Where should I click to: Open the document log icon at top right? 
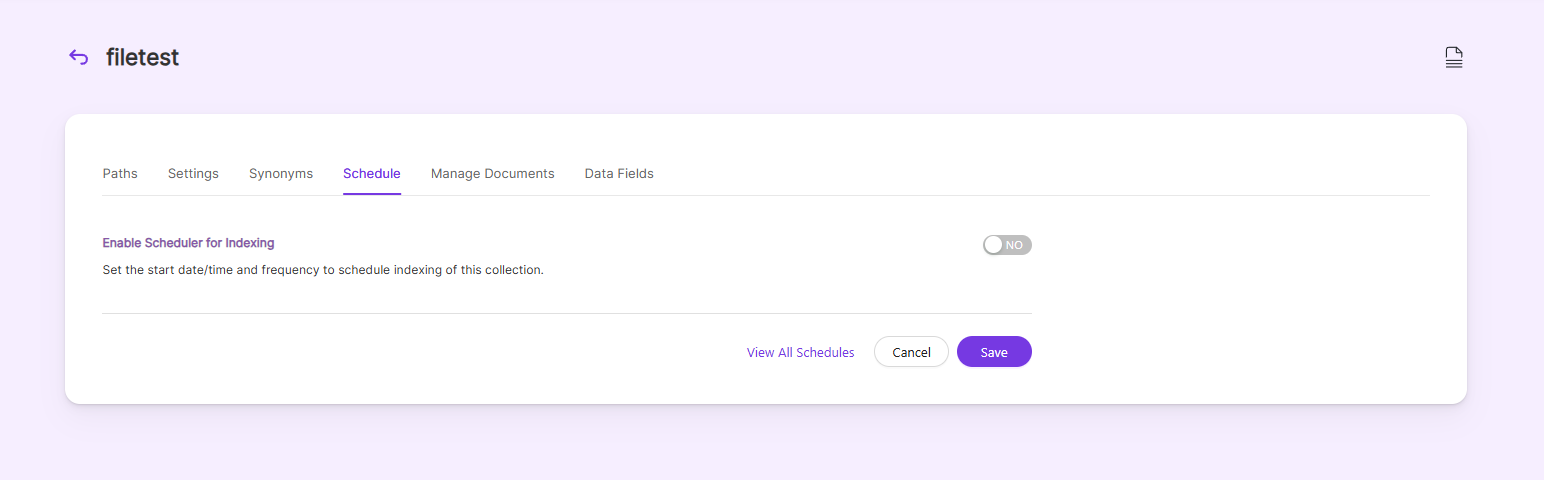tap(1454, 58)
